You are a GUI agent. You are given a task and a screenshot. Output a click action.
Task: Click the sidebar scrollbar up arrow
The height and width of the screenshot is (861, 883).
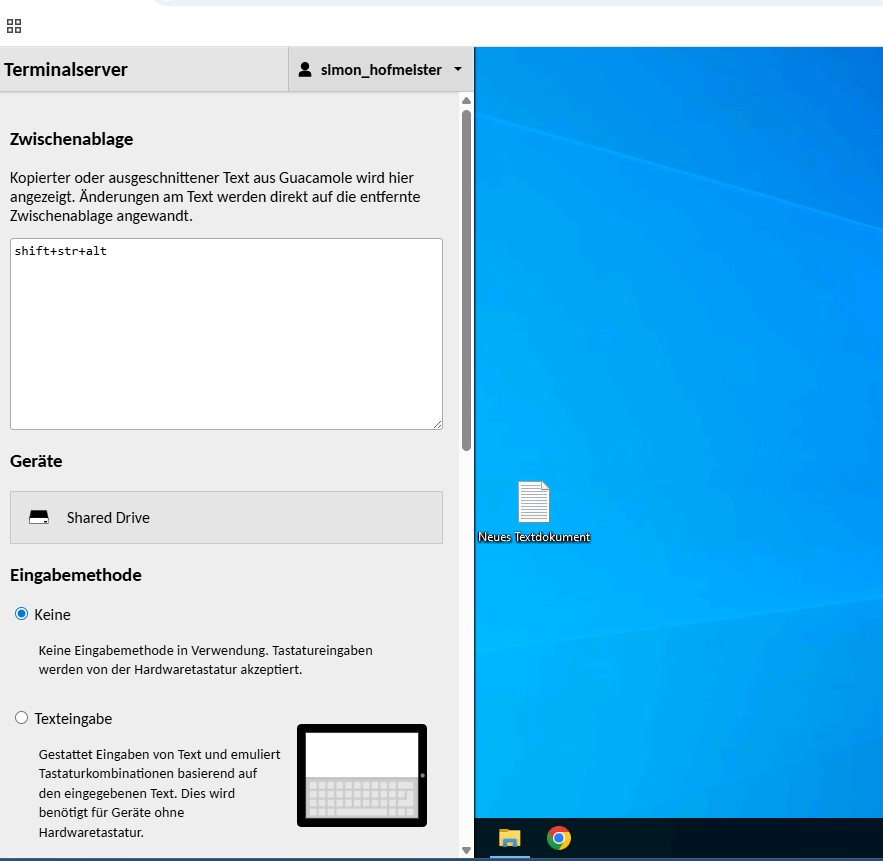(x=466, y=99)
